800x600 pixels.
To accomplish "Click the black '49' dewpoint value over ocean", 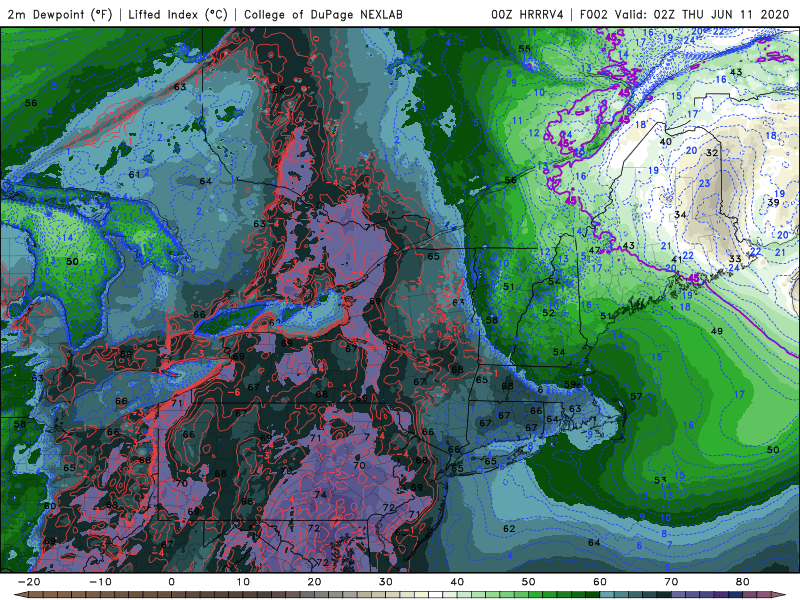I will 717,331.
